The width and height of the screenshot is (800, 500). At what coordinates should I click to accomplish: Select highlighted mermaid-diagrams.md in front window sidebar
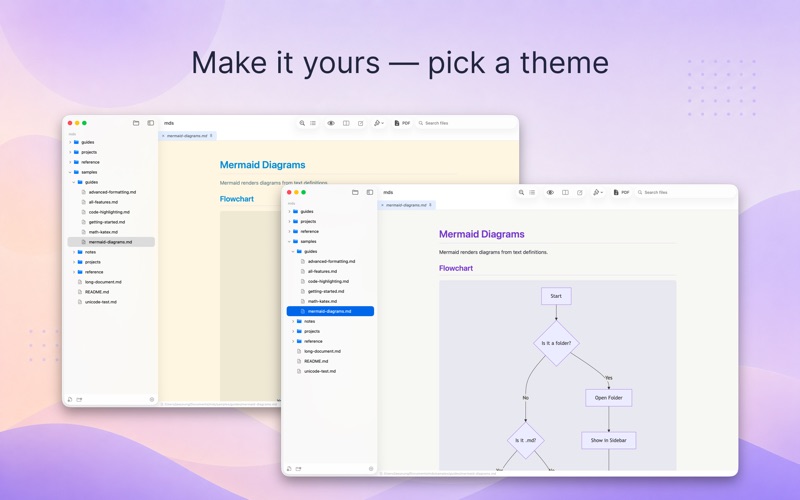pos(330,311)
